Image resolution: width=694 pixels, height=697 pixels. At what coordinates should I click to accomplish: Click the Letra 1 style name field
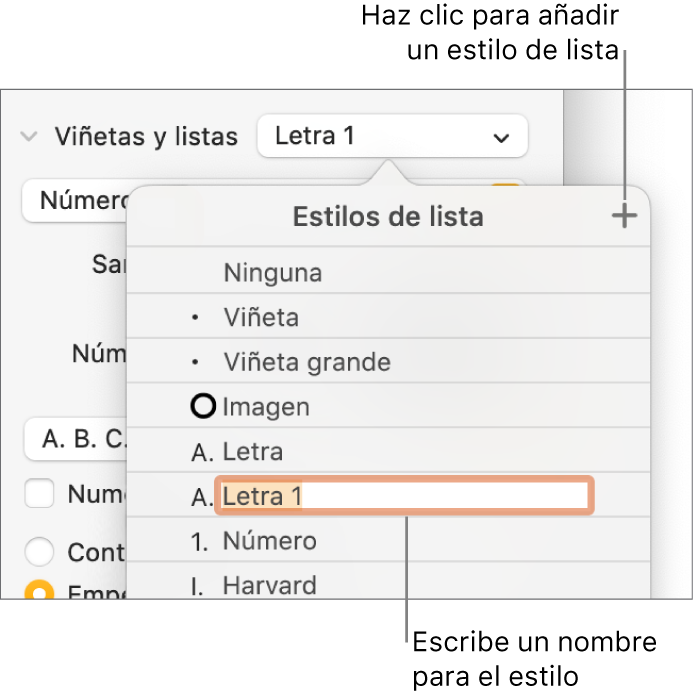click(x=405, y=495)
